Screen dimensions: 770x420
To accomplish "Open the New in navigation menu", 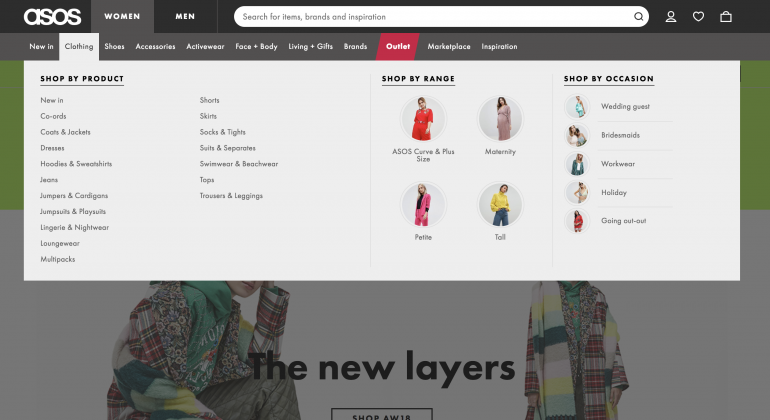I will point(41,47).
